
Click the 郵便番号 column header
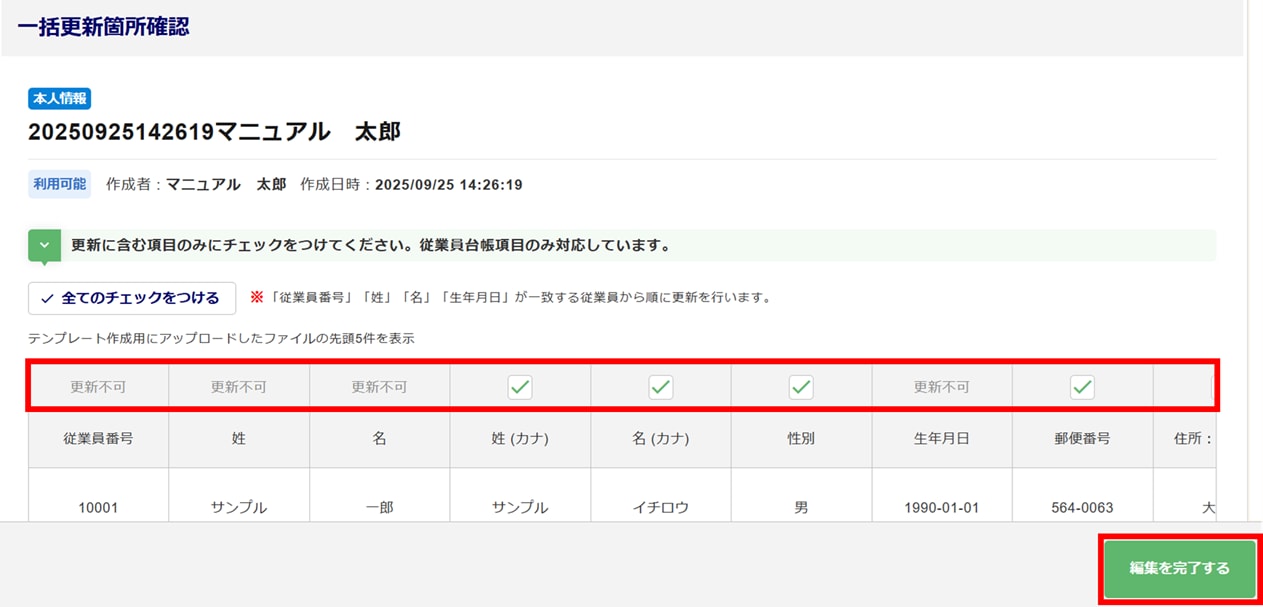click(1082, 439)
